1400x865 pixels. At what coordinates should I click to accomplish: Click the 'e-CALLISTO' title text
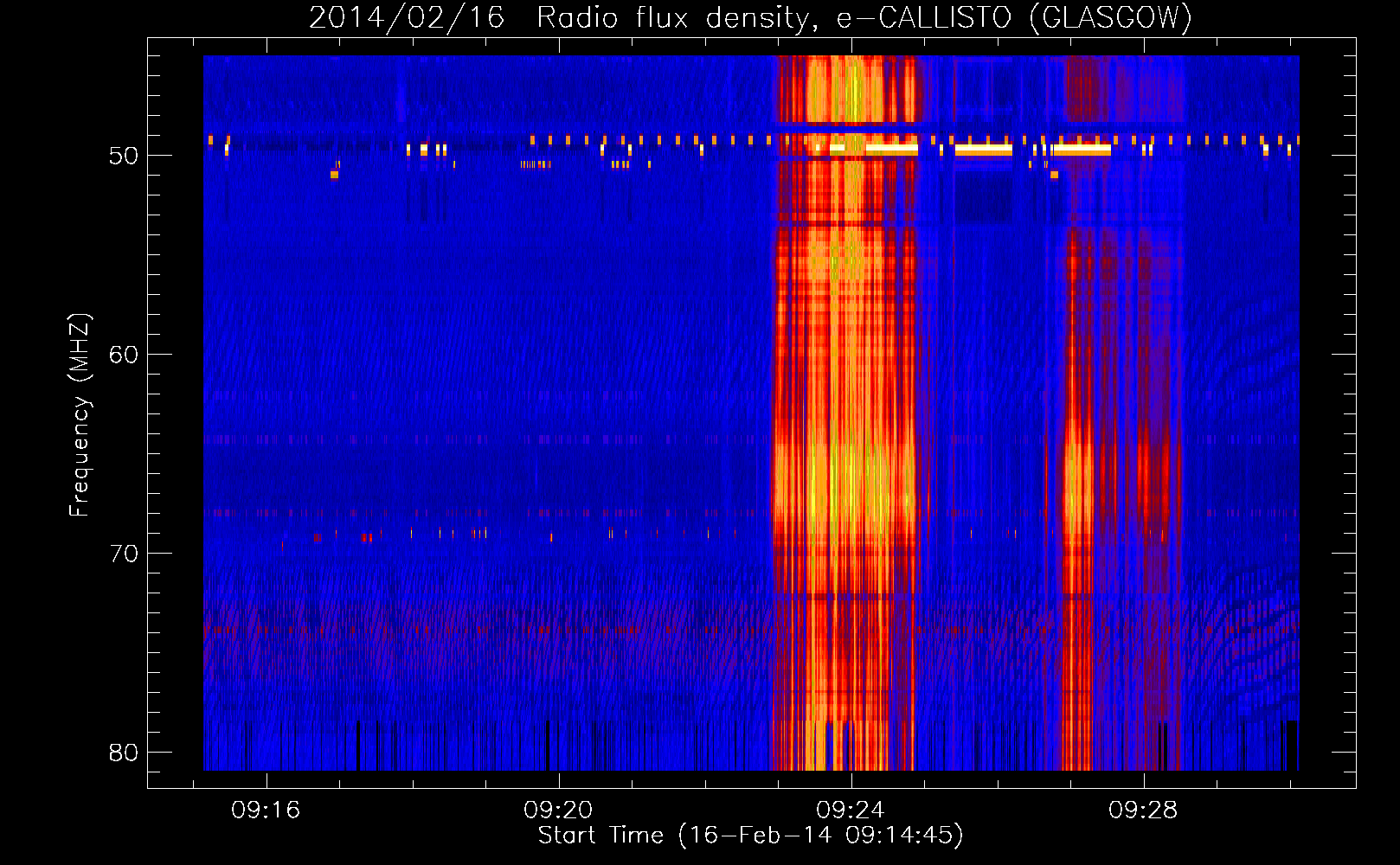coord(924,17)
